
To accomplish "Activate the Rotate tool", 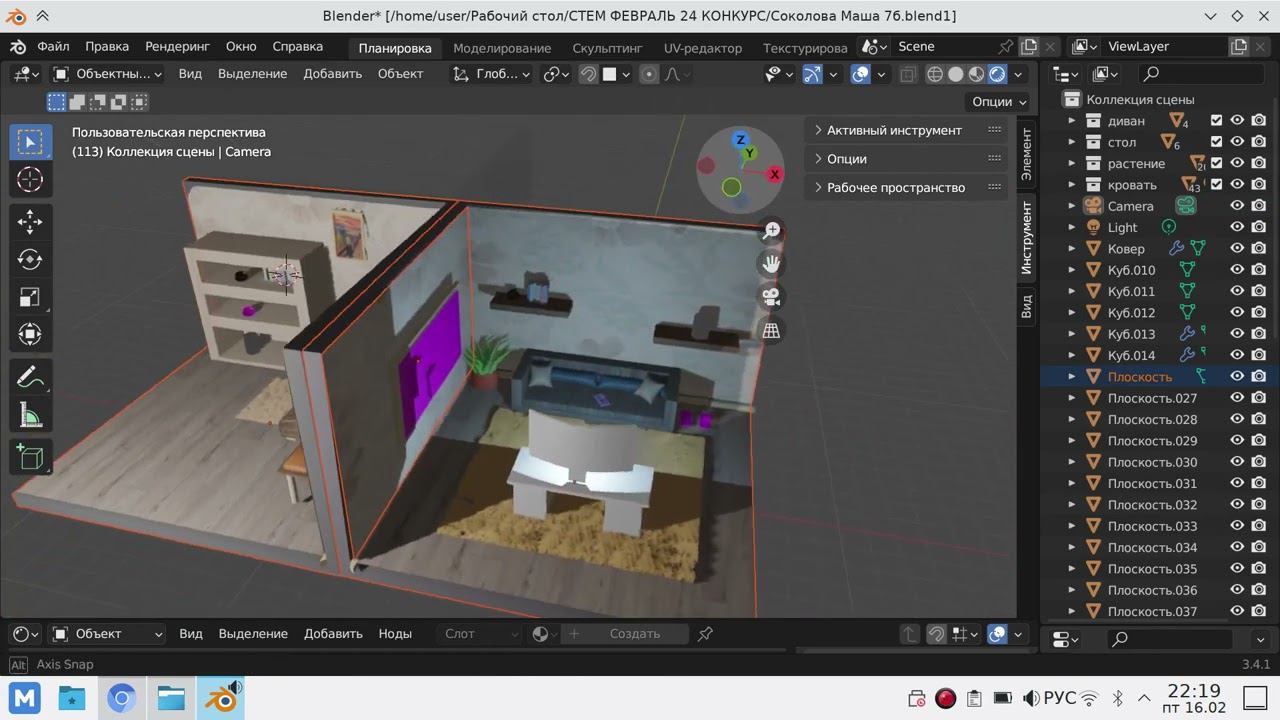I will pyautogui.click(x=30, y=260).
